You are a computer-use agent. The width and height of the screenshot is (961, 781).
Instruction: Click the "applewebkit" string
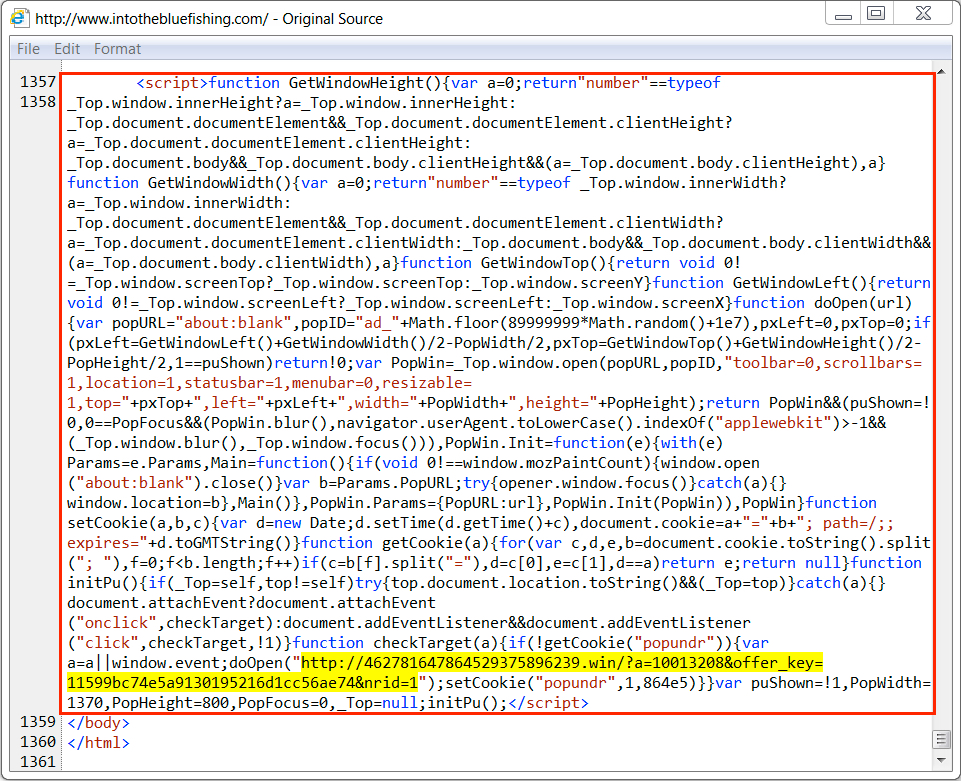pyautogui.click(x=778, y=423)
